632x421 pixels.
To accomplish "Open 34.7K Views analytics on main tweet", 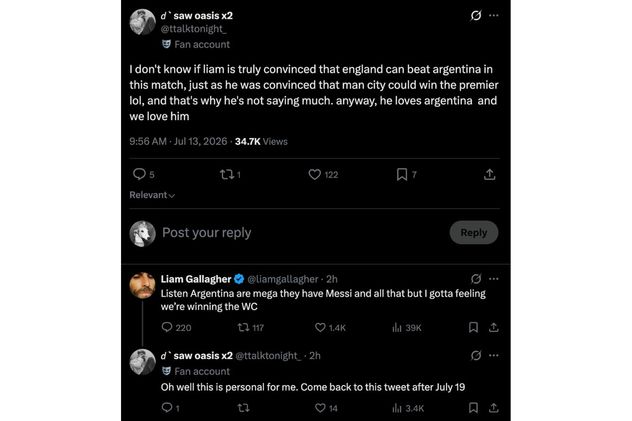I will coord(261,141).
